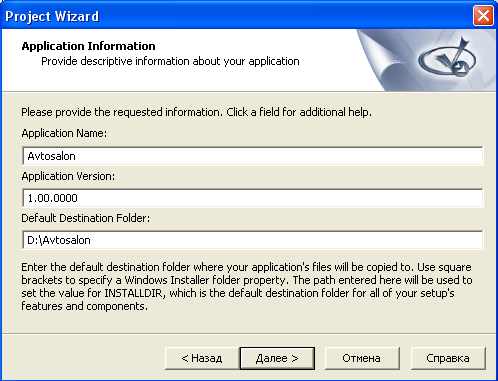Go back with the < Назад button
498x381 pixels.
(202, 358)
